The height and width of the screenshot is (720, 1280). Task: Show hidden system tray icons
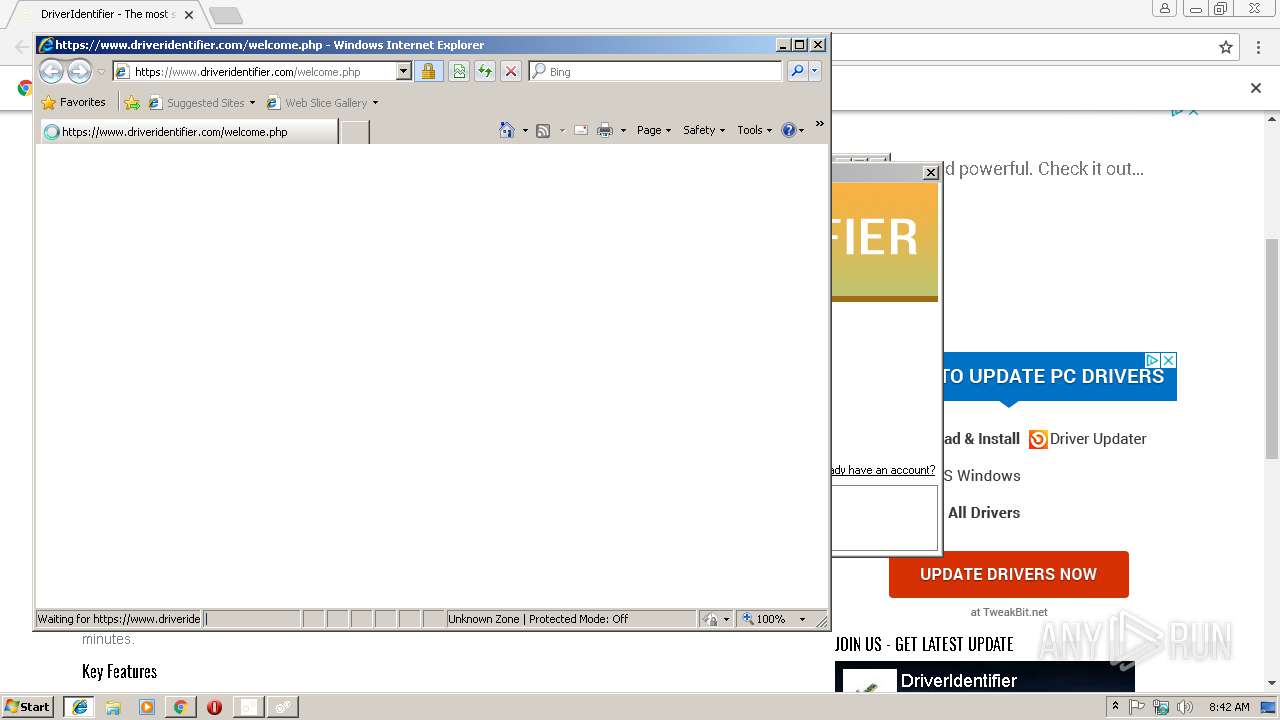pos(1115,707)
